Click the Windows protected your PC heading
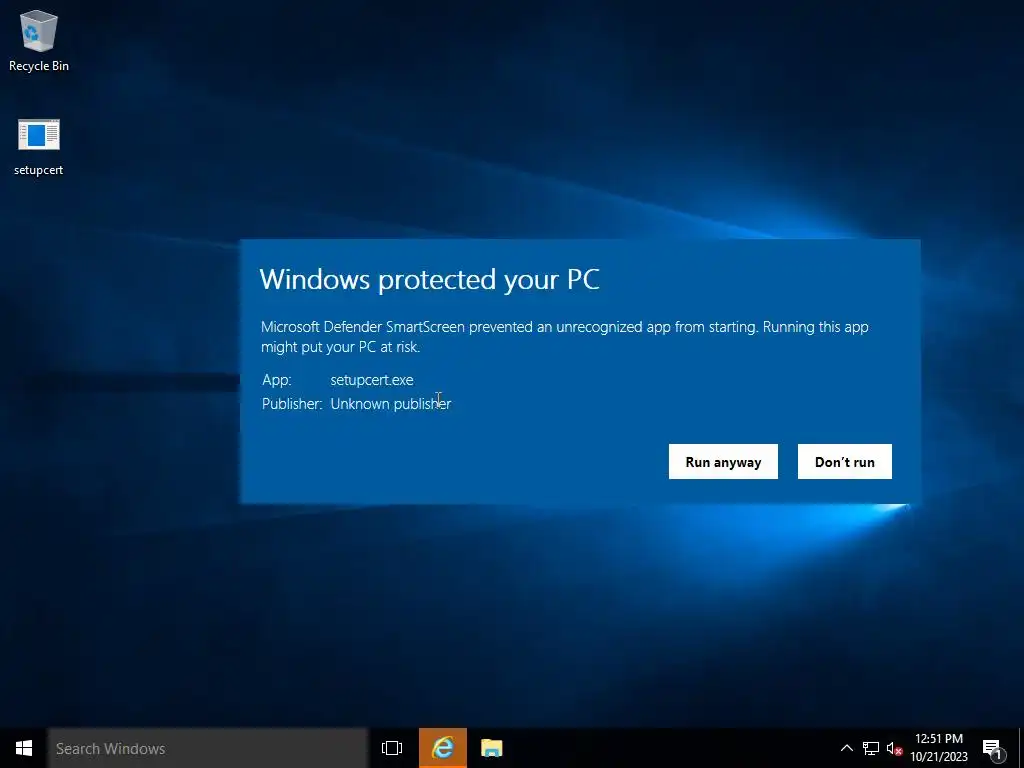Image resolution: width=1024 pixels, height=768 pixels. tap(430, 280)
